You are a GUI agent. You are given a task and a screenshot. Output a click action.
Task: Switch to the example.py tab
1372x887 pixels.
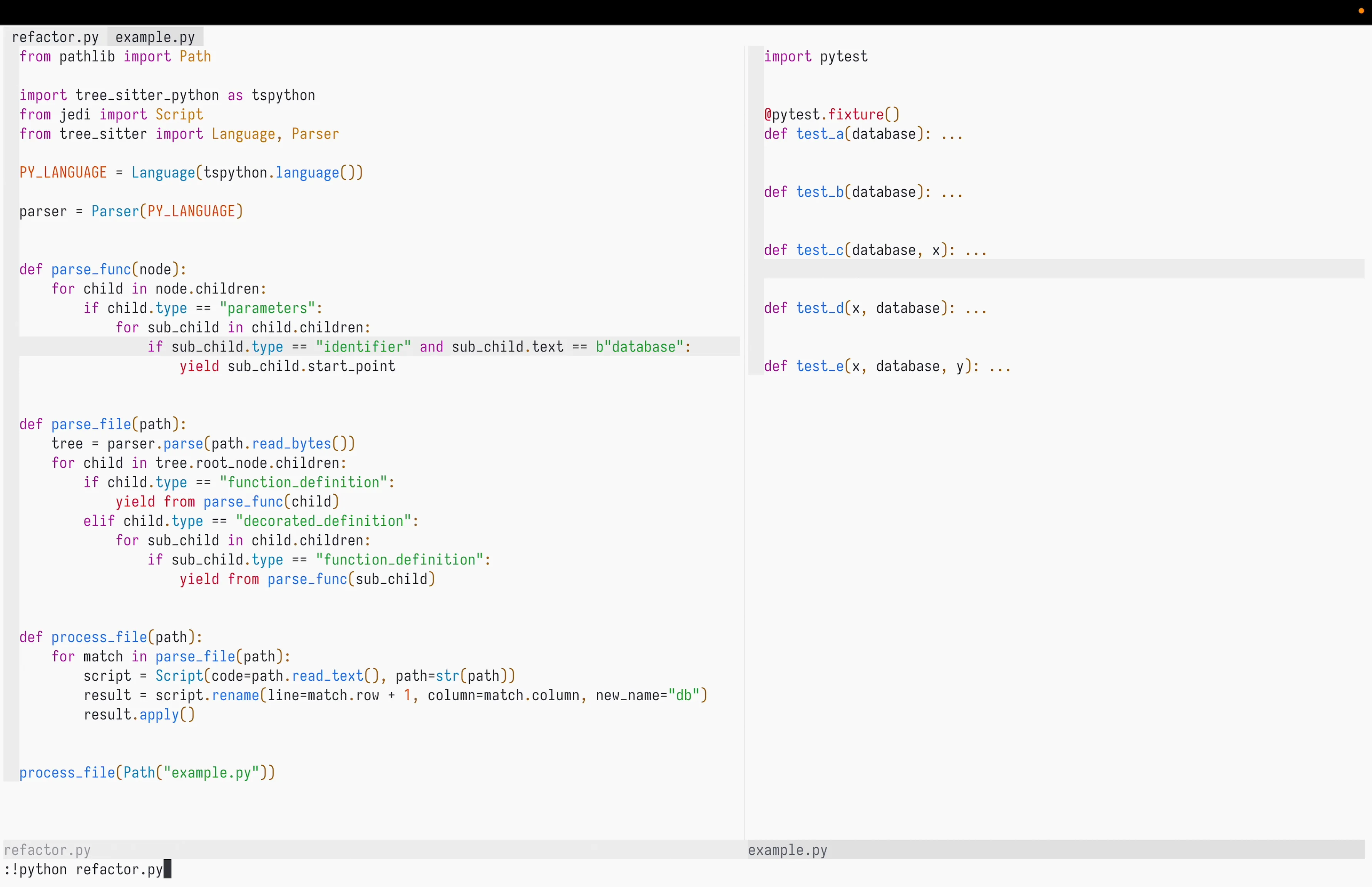coord(155,37)
